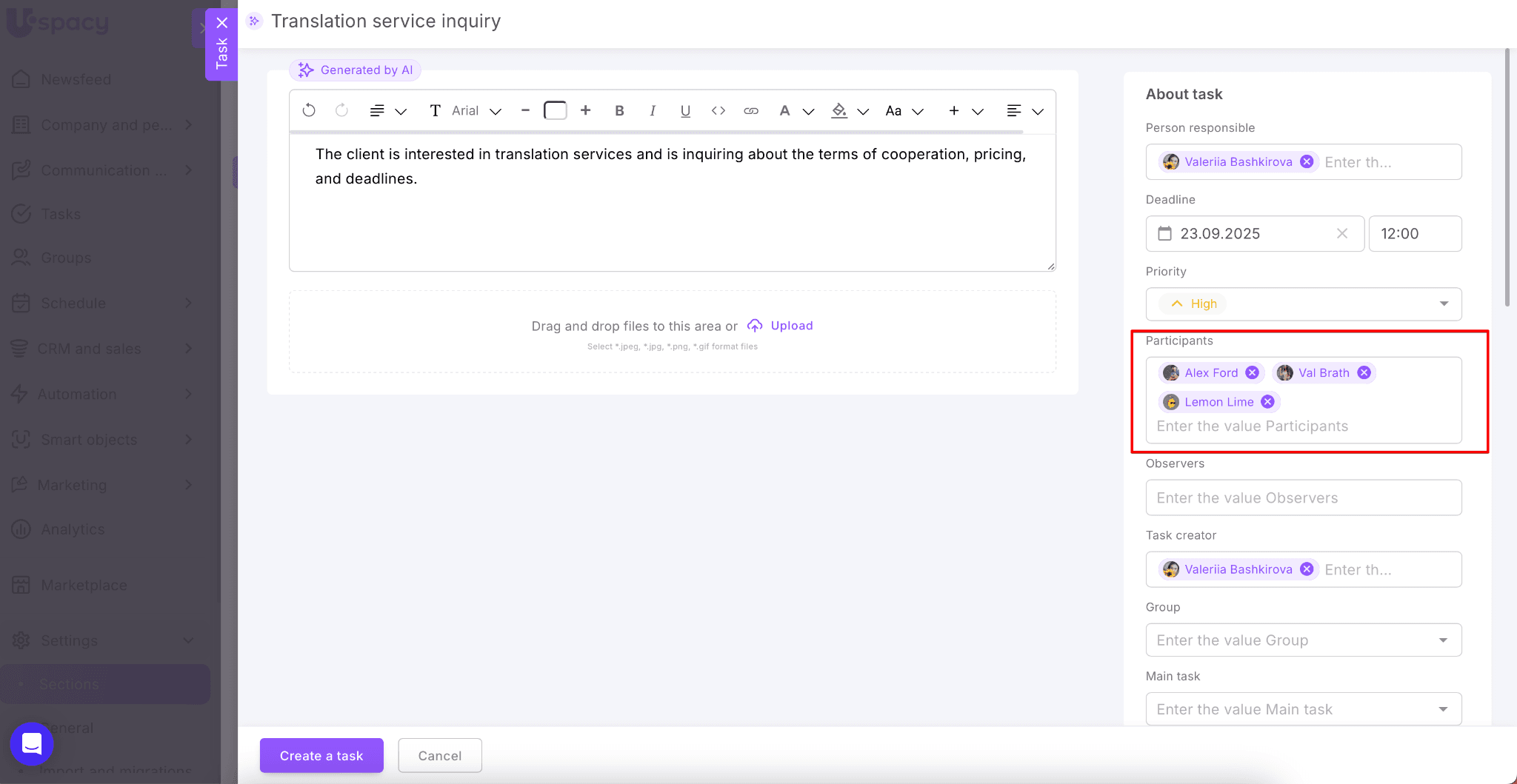Open the Group selection dropdown
1517x784 pixels.
tap(1443, 640)
